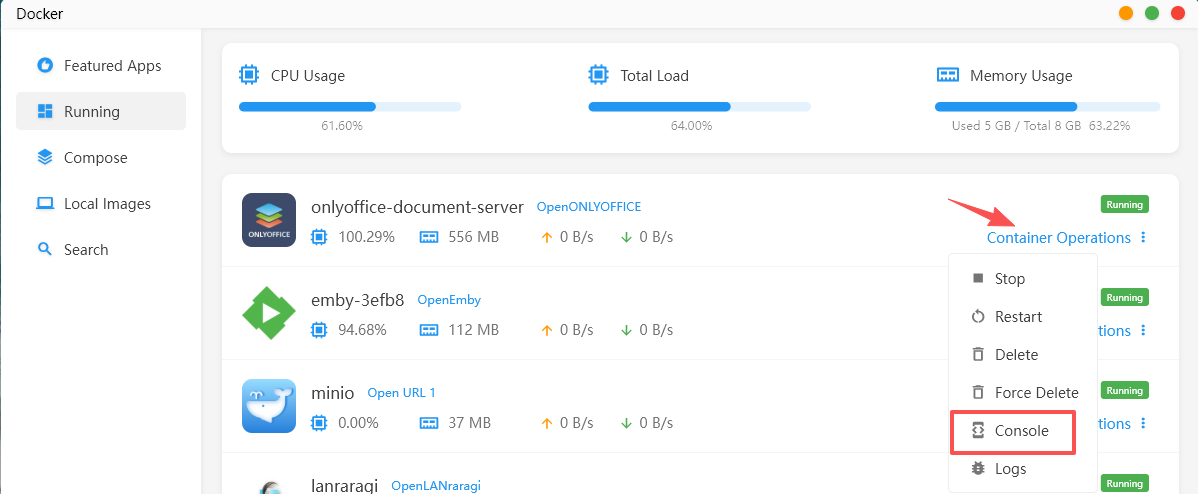Viewport: 1198px width, 494px height.
Task: Click the Total Load progress bar
Action: point(699,107)
